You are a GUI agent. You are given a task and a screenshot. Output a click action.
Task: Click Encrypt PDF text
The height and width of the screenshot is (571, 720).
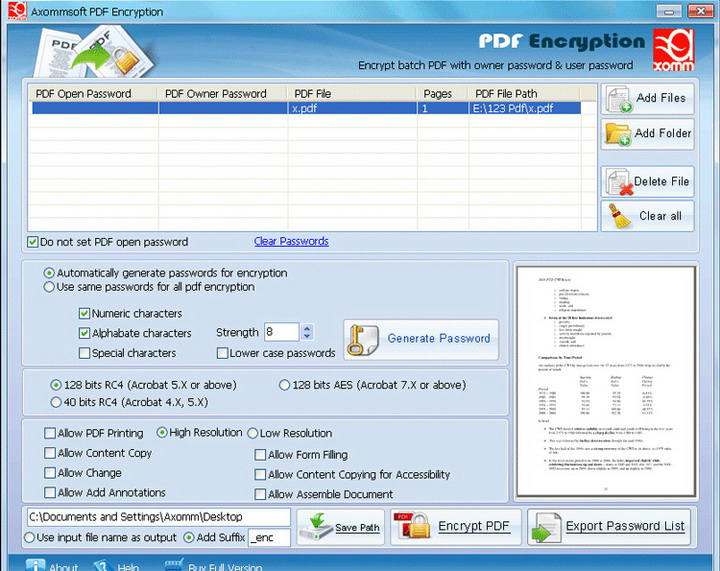[474, 526]
